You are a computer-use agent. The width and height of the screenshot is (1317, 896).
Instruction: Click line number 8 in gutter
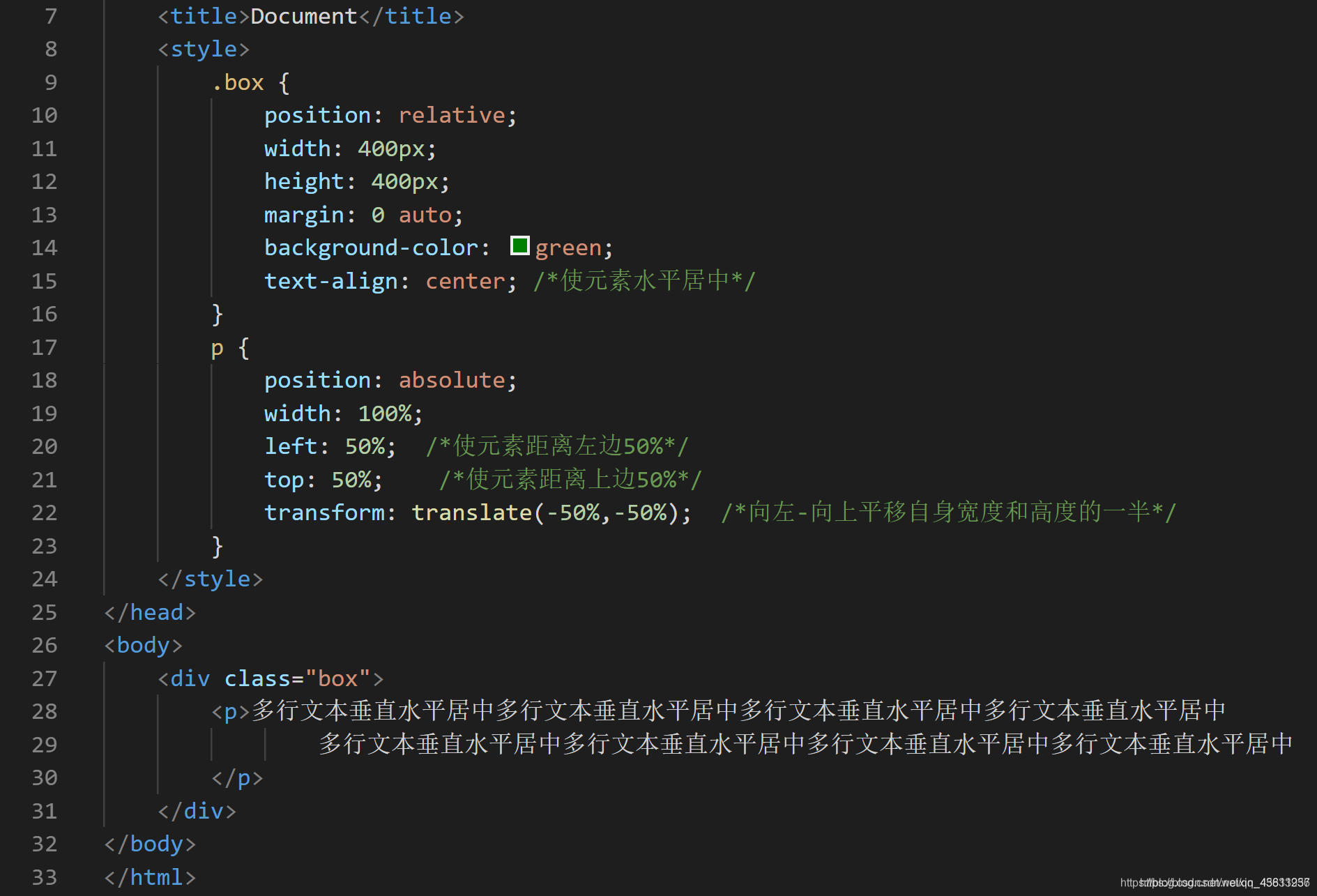tap(51, 49)
